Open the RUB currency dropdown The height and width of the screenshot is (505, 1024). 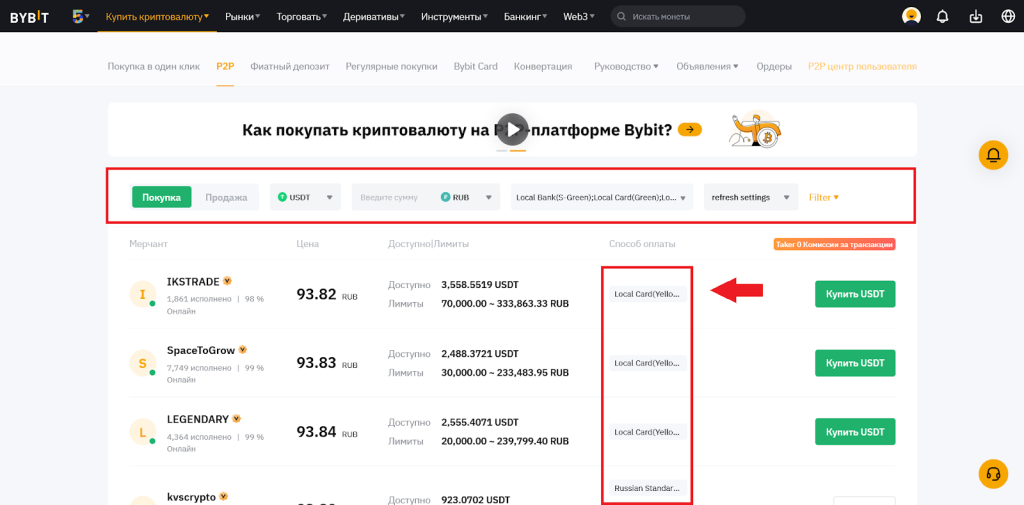tap(469, 197)
